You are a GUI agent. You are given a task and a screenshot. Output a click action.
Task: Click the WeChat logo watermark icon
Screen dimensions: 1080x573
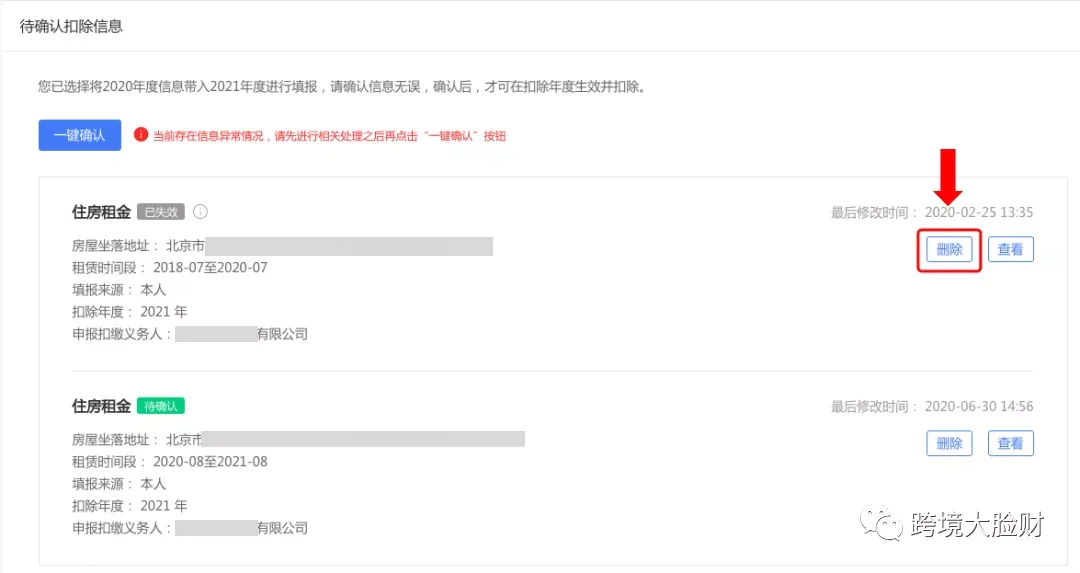click(880, 523)
